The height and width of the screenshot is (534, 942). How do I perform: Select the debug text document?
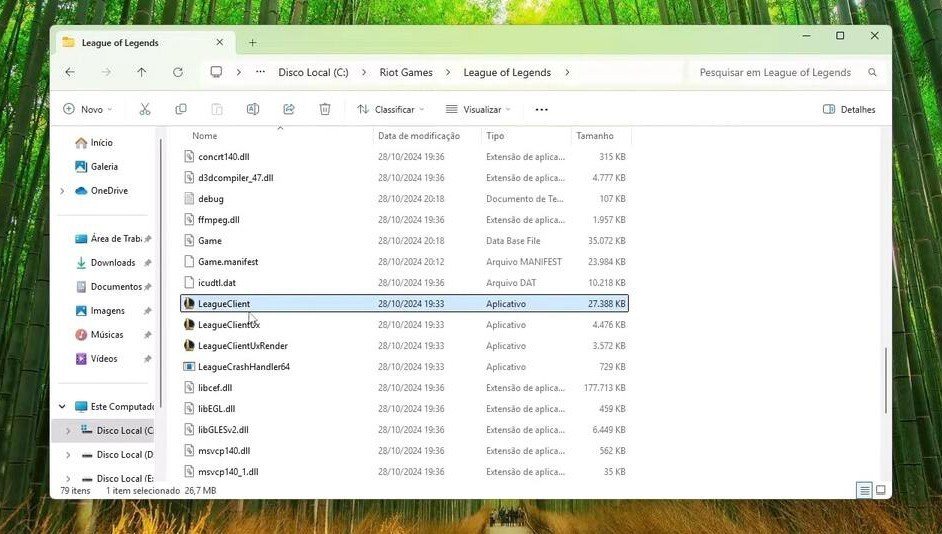[x=405, y=198]
